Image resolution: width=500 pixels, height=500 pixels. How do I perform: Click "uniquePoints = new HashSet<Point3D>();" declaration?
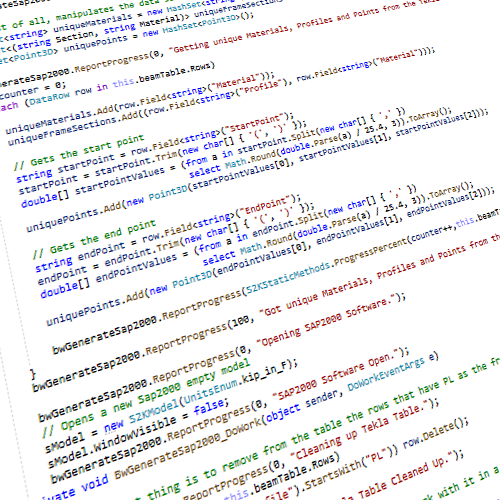tap(159, 32)
